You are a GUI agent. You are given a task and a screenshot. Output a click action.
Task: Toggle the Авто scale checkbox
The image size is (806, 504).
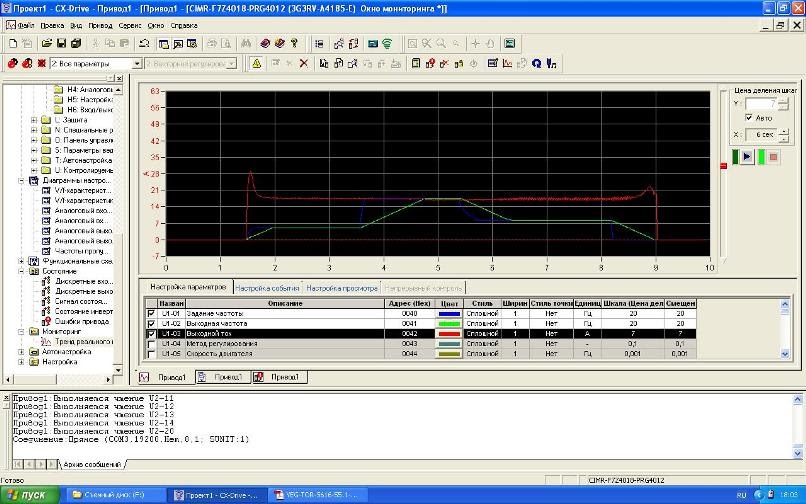click(749, 118)
